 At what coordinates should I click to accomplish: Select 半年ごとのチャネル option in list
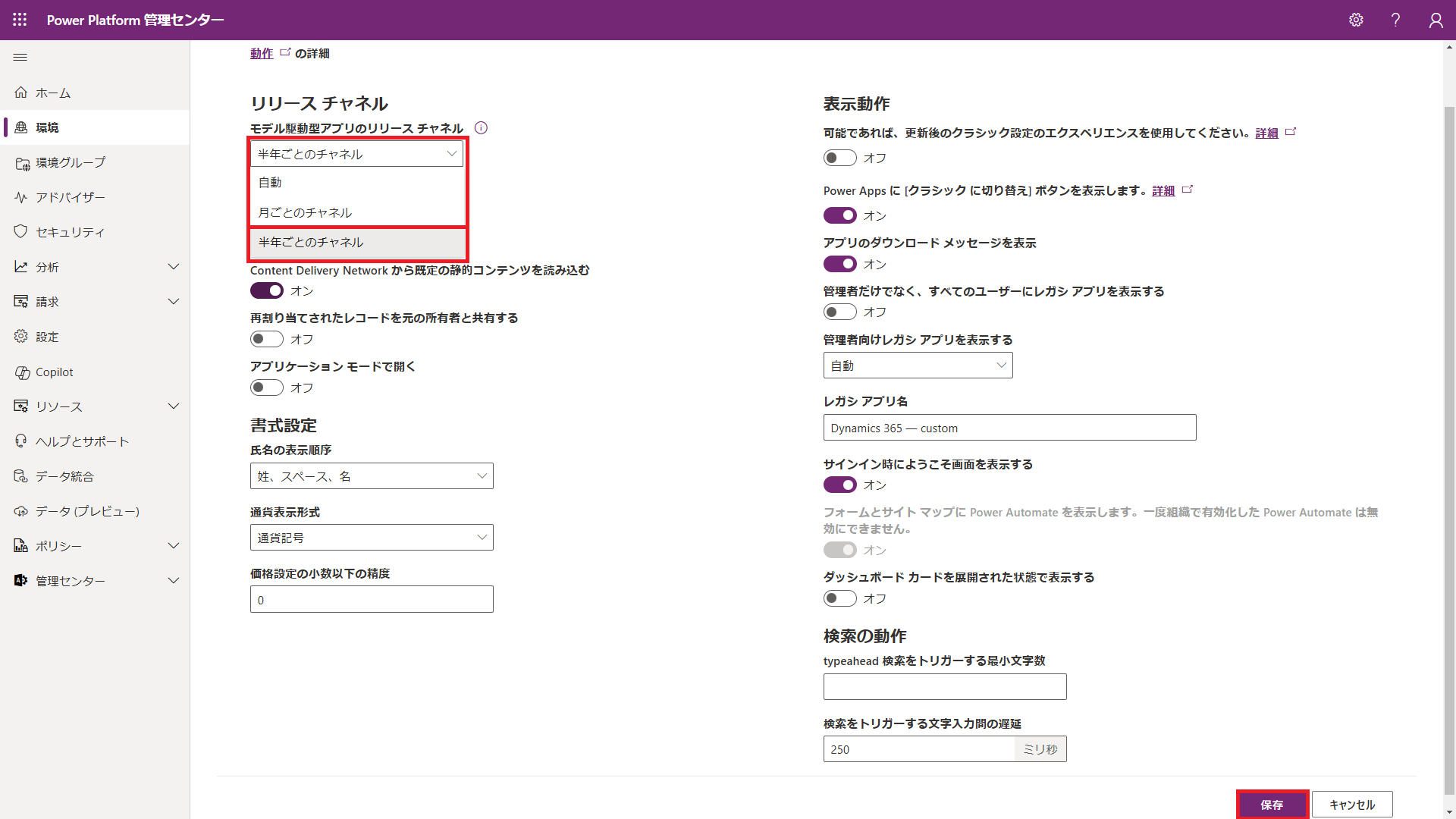(x=357, y=243)
